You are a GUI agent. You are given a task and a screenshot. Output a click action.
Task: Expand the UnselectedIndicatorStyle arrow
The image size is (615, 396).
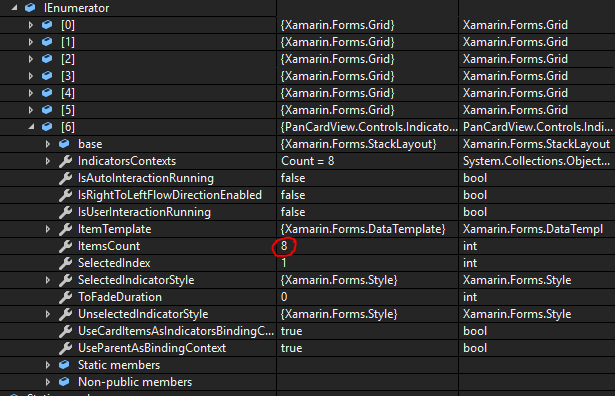click(47, 314)
